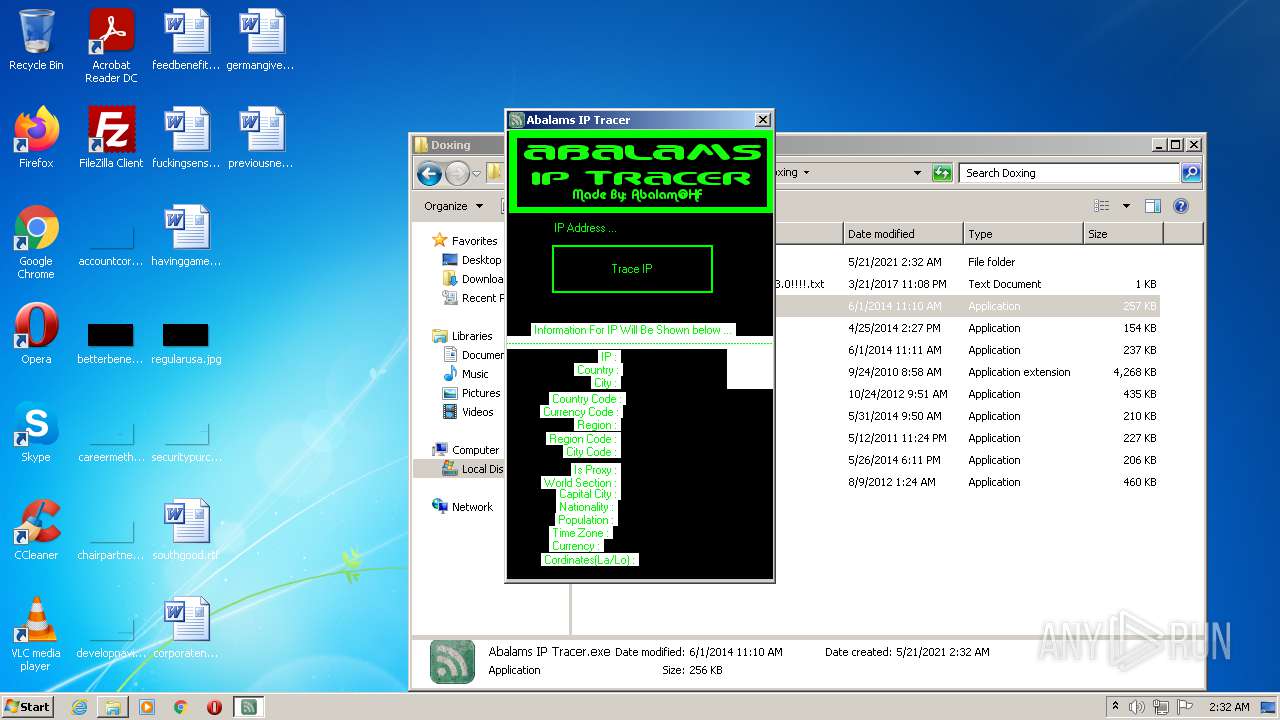The width and height of the screenshot is (1280, 720).
Task: Click the search magnifier icon in Explorer
Action: pos(1190,173)
